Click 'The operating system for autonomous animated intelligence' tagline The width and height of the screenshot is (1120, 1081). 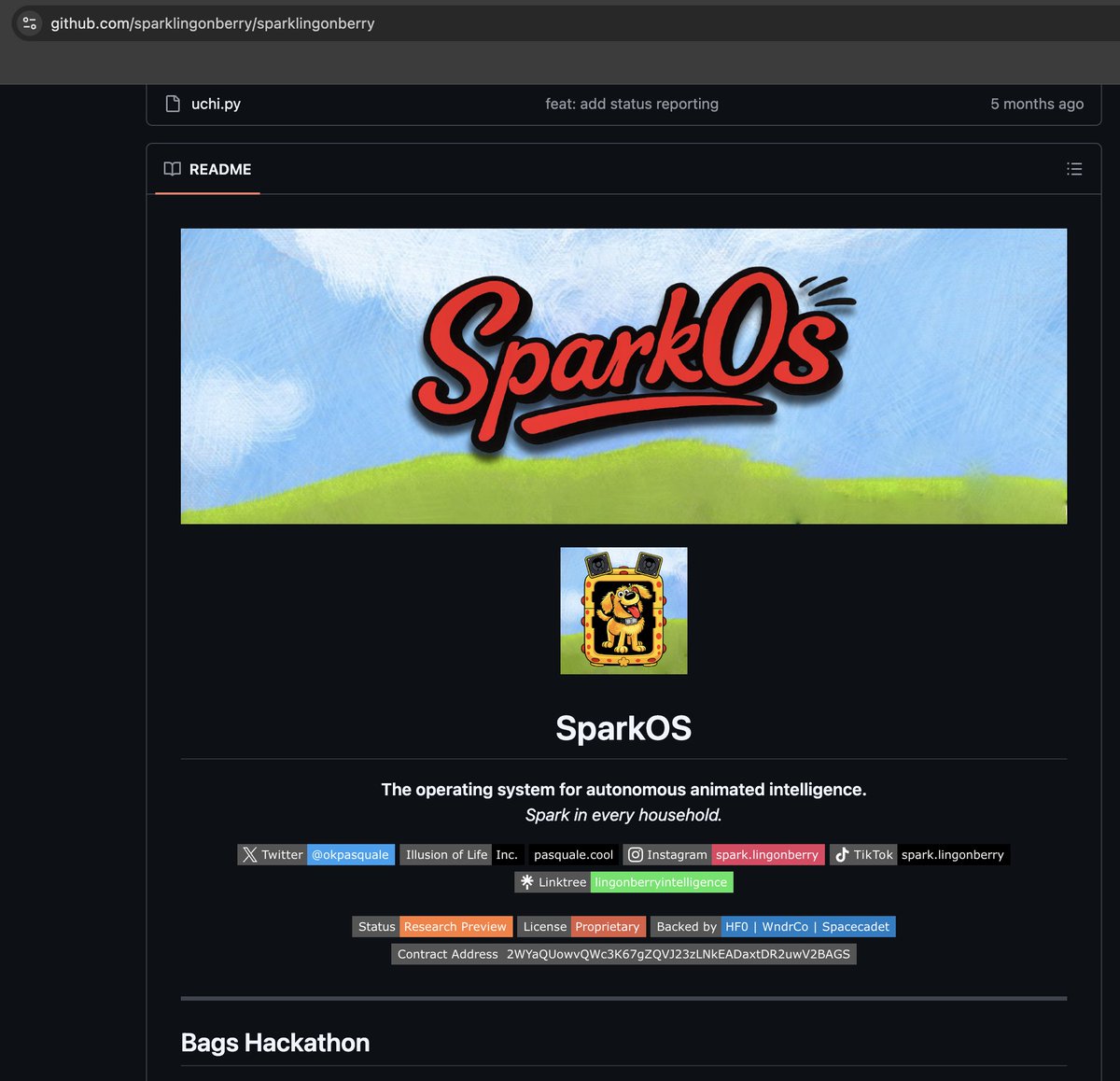[x=623, y=790]
